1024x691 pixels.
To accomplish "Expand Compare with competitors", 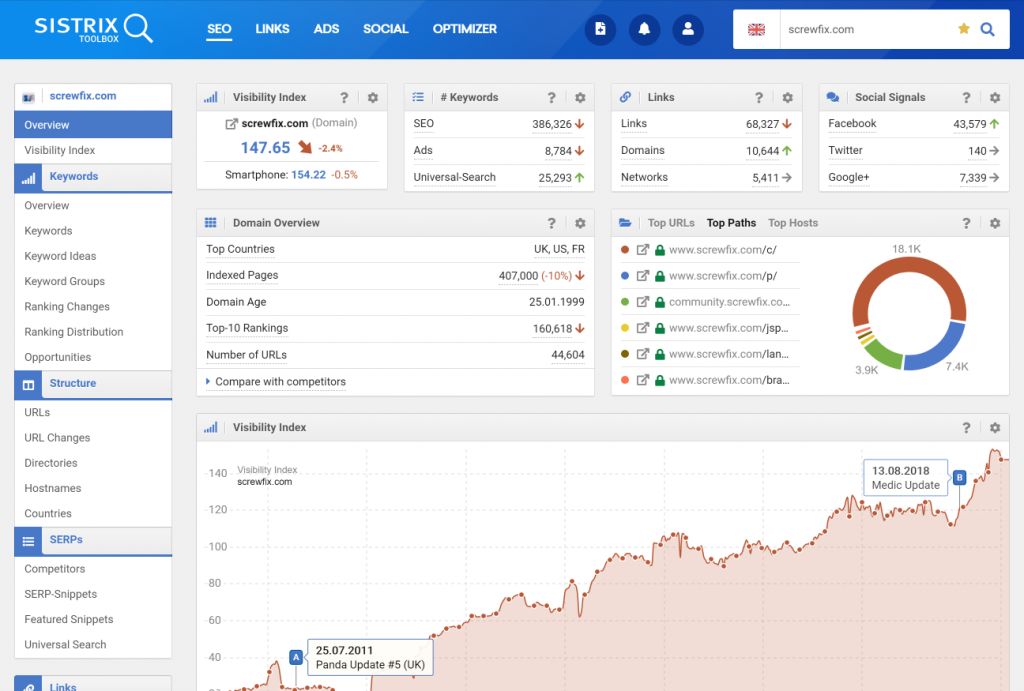I will pyautogui.click(x=280, y=382).
